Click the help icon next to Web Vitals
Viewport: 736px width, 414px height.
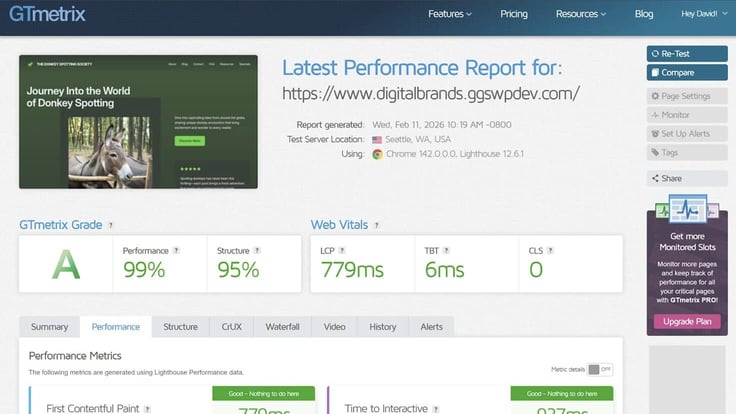[376, 225]
